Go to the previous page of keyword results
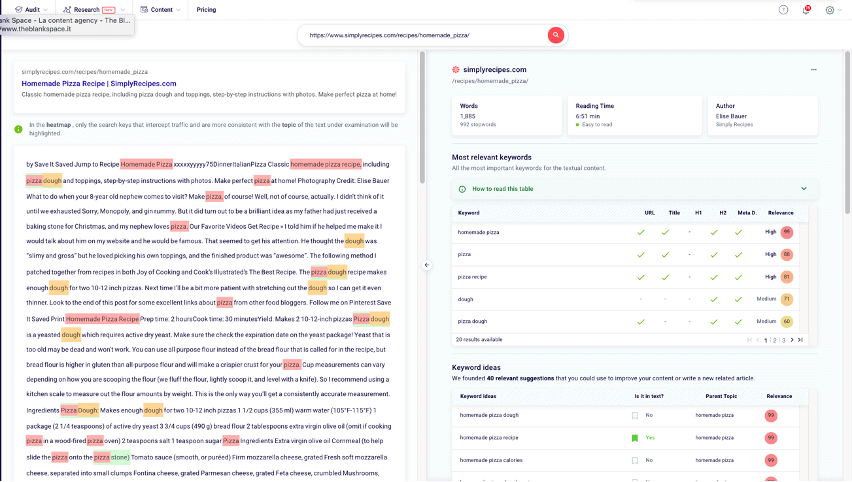 tap(758, 340)
